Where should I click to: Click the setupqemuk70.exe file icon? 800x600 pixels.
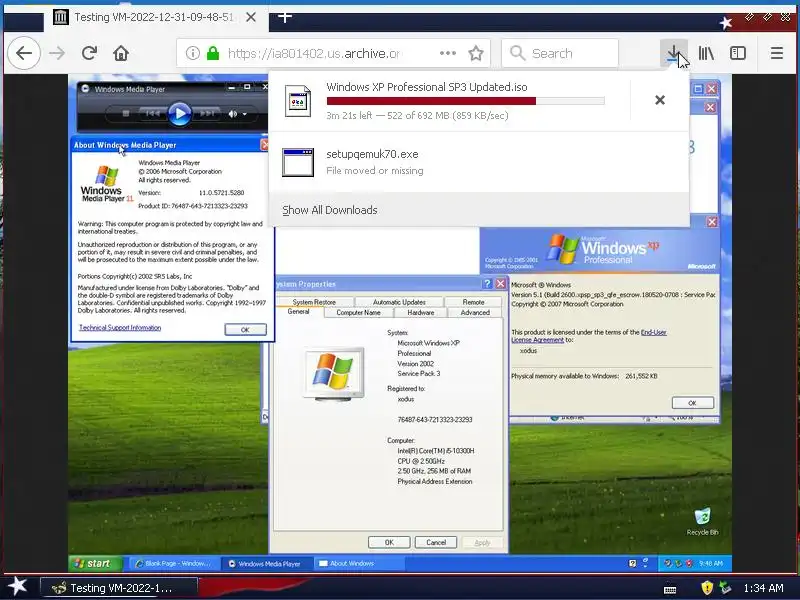tap(298, 162)
